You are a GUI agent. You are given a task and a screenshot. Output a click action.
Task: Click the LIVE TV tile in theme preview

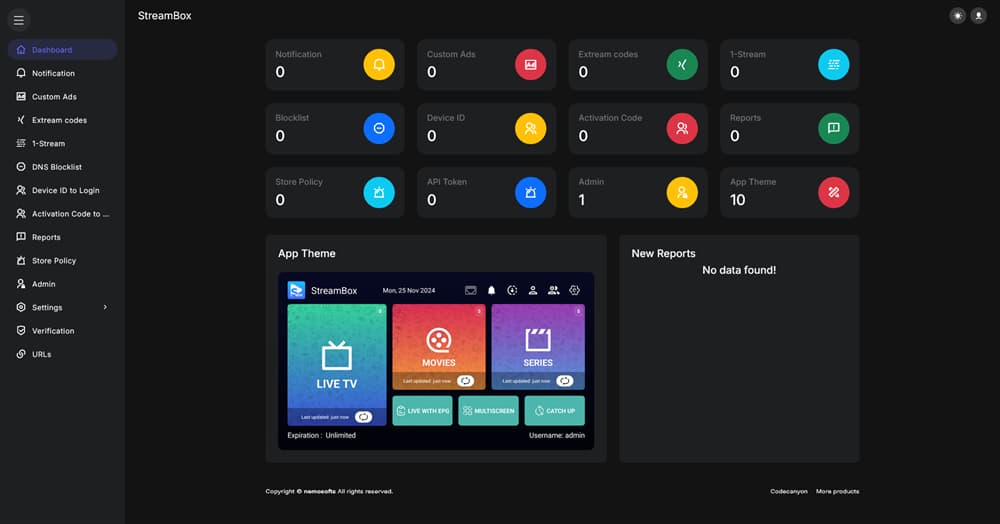click(336, 365)
